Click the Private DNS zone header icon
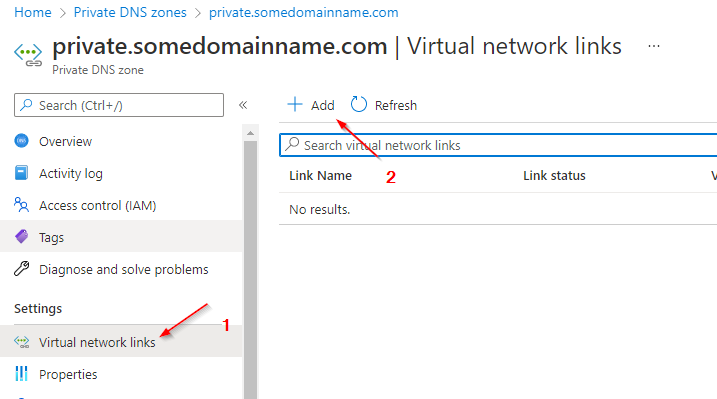Image resolution: width=717 pixels, height=399 pixels. (28, 55)
